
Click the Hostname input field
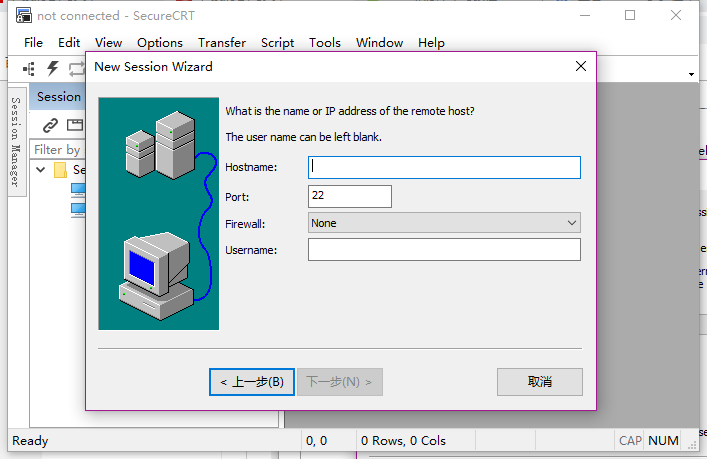(444, 167)
